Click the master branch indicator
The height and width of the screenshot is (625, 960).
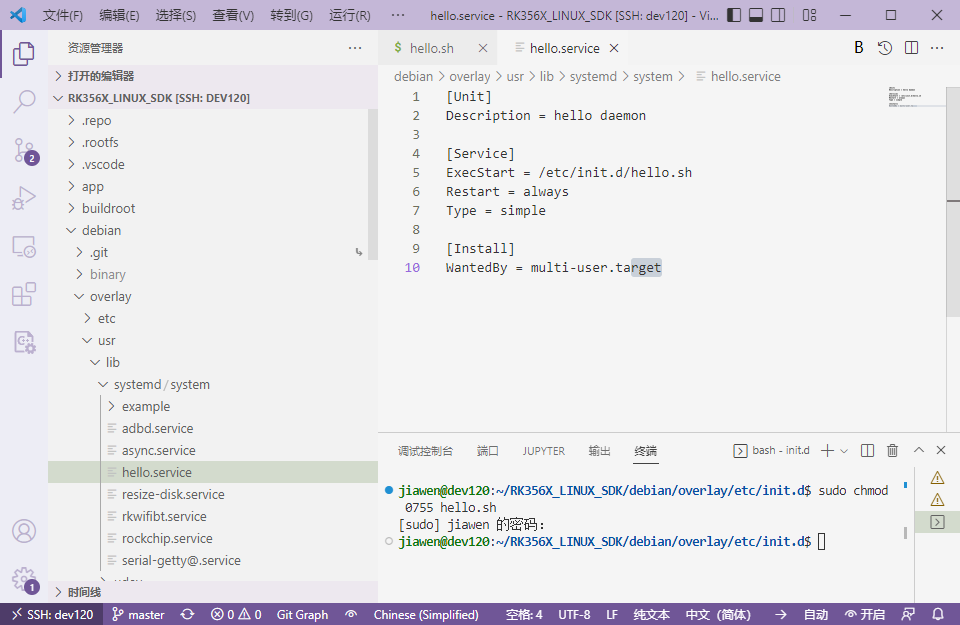[138, 614]
